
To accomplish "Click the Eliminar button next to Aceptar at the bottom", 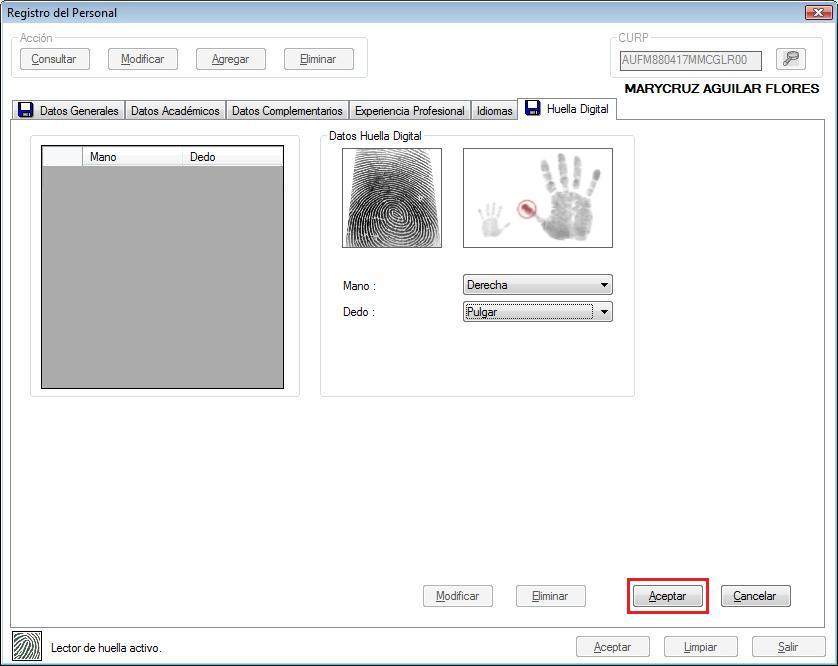I will click(x=550, y=595).
